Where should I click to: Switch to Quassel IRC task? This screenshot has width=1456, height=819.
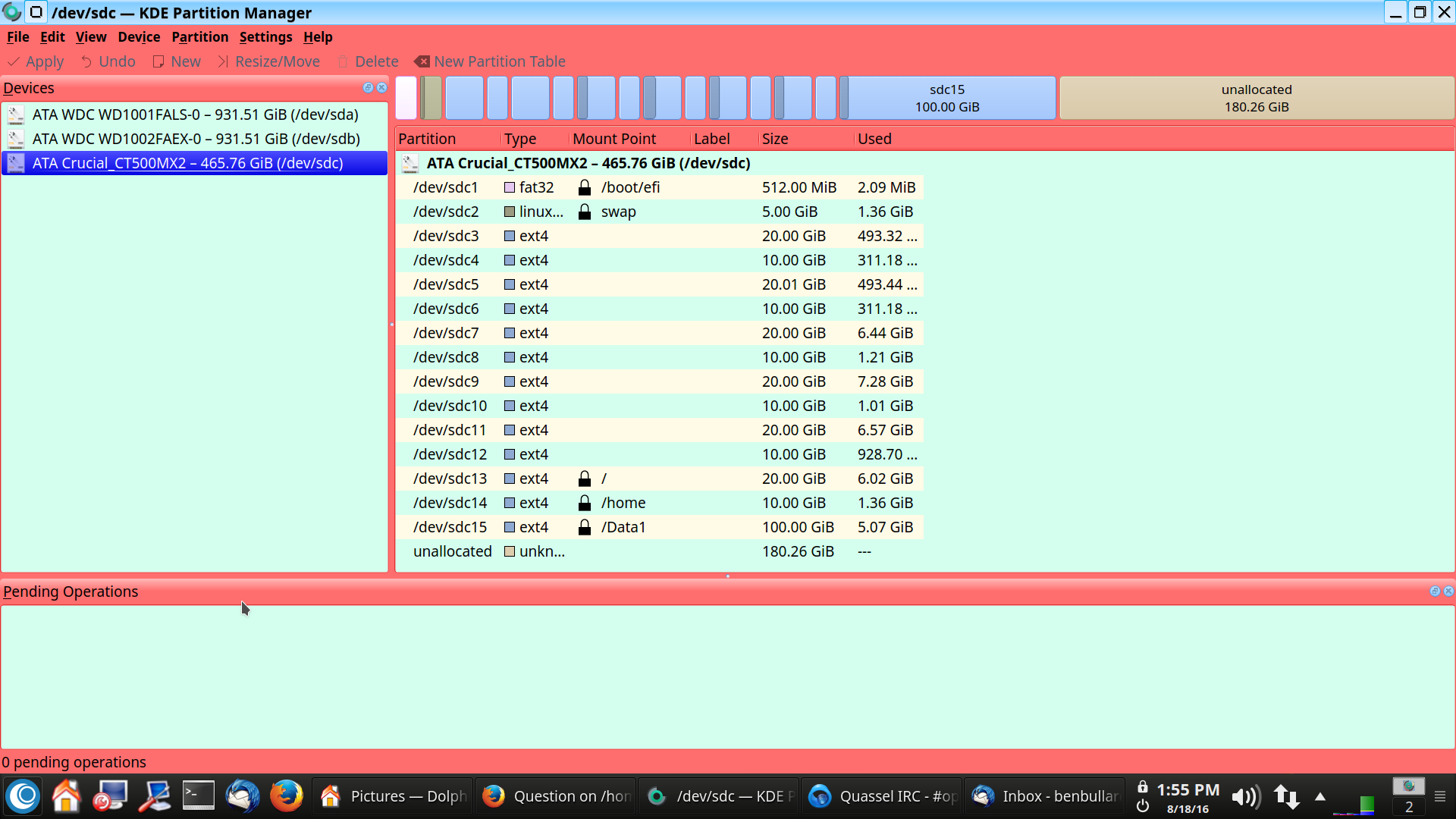pyautogui.click(x=882, y=796)
